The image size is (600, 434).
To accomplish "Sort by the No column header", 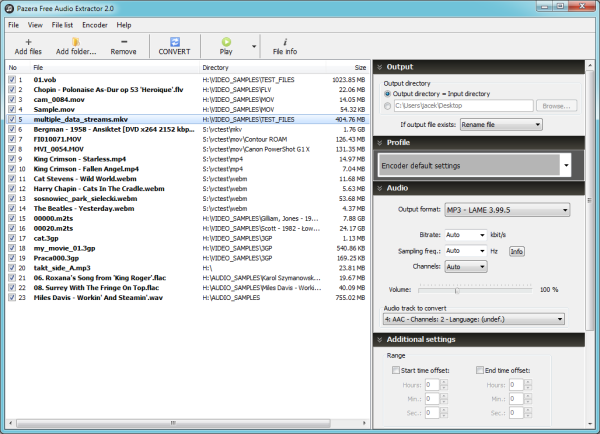I will click(18, 68).
